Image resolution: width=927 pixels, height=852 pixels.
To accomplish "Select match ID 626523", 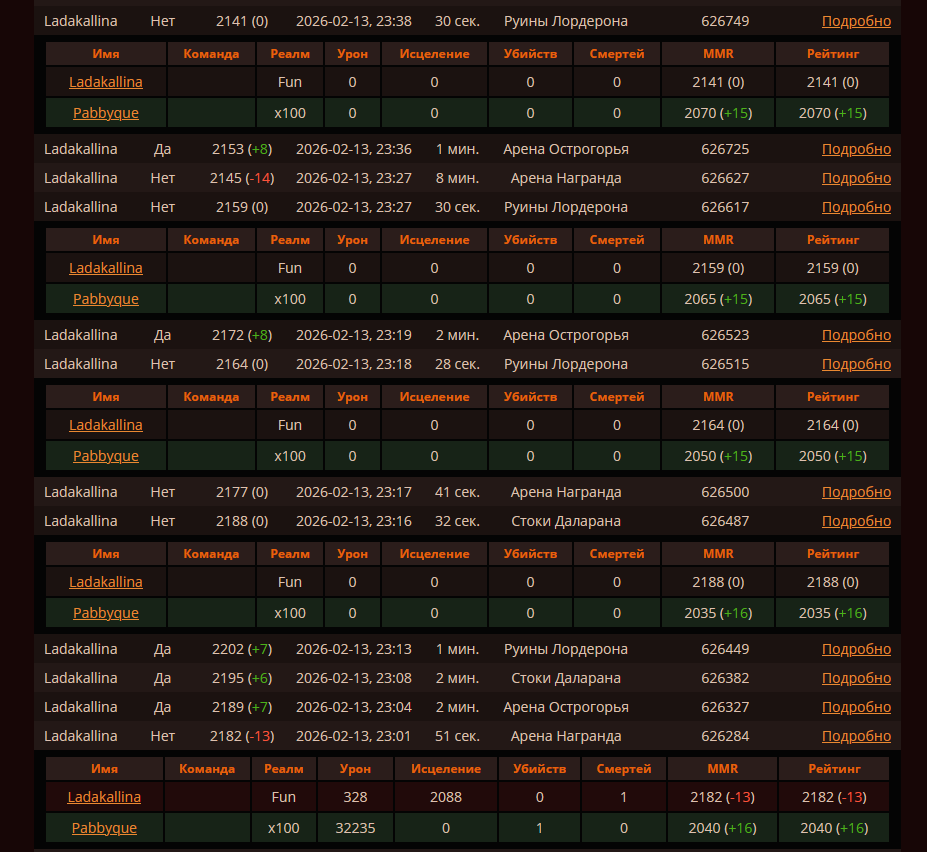I will tap(725, 335).
